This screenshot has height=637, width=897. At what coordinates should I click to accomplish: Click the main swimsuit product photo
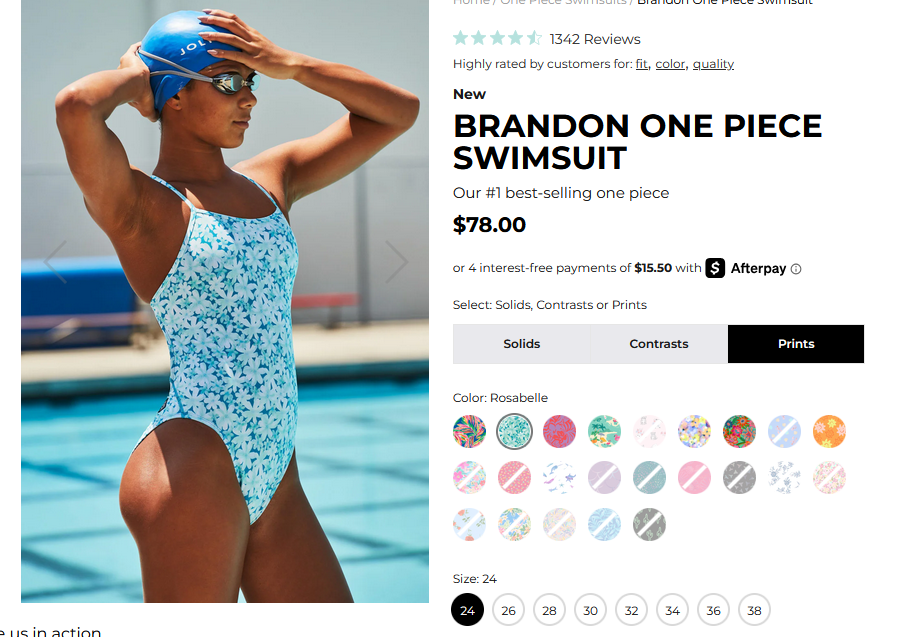click(225, 301)
